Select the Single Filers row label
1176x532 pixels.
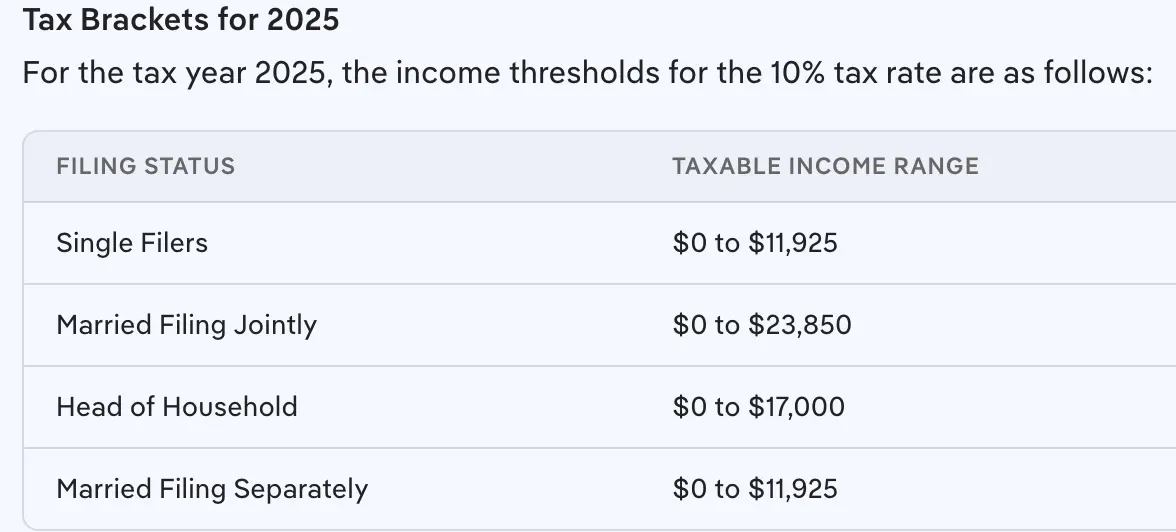pos(132,243)
